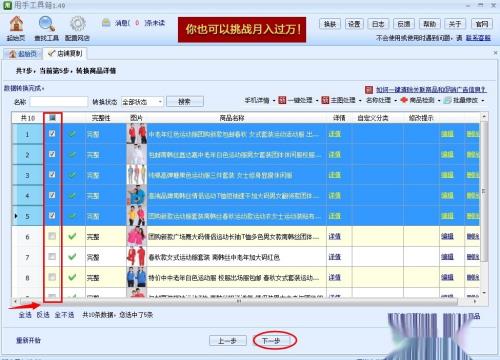The image size is (500, 360).
Task: Open the 查找工具 magnifier icon
Action: click(x=47, y=24)
